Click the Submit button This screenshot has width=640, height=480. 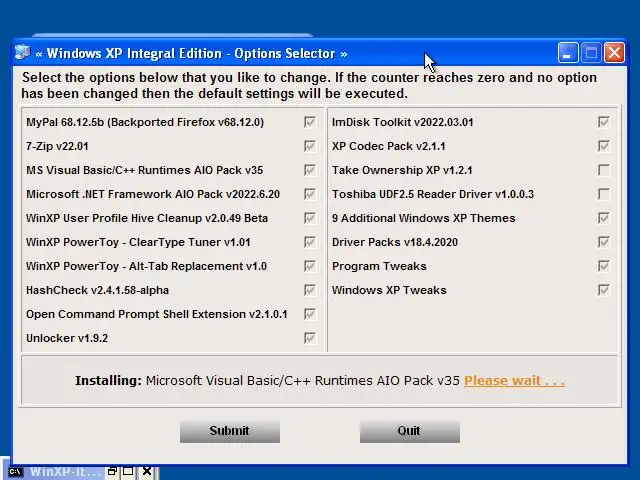pyautogui.click(x=230, y=431)
